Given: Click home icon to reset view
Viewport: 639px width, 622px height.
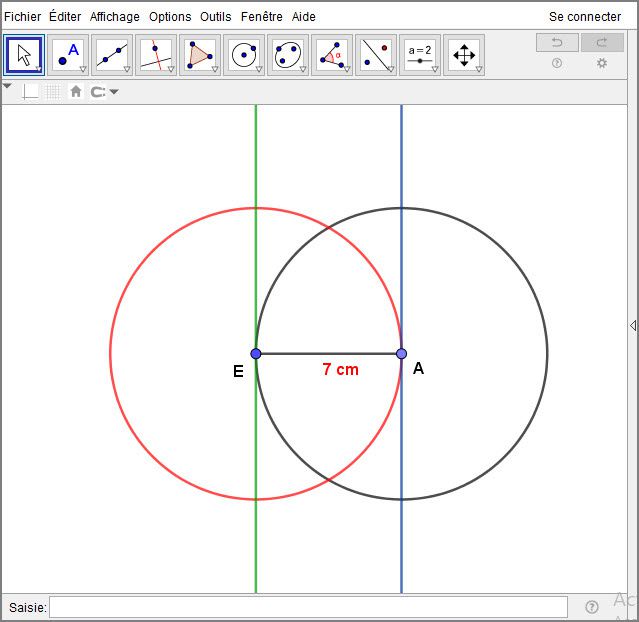Looking at the screenshot, I should tap(76, 91).
